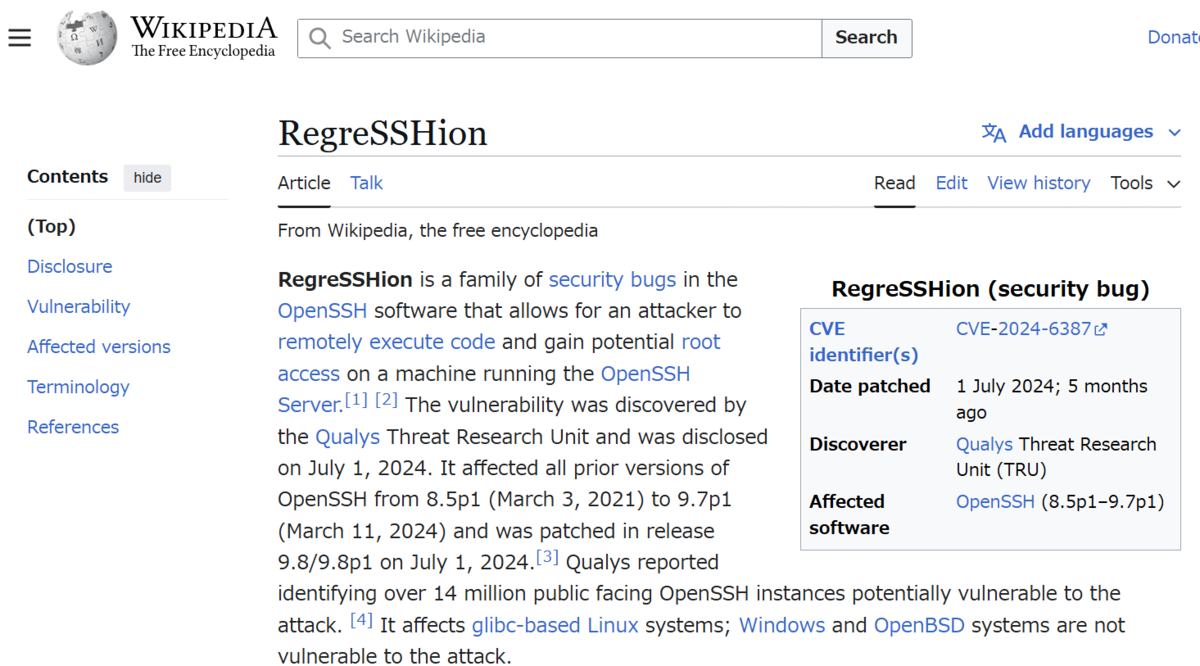The width and height of the screenshot is (1200, 666).
Task: Open the remotely execute code link
Action: 386,342
